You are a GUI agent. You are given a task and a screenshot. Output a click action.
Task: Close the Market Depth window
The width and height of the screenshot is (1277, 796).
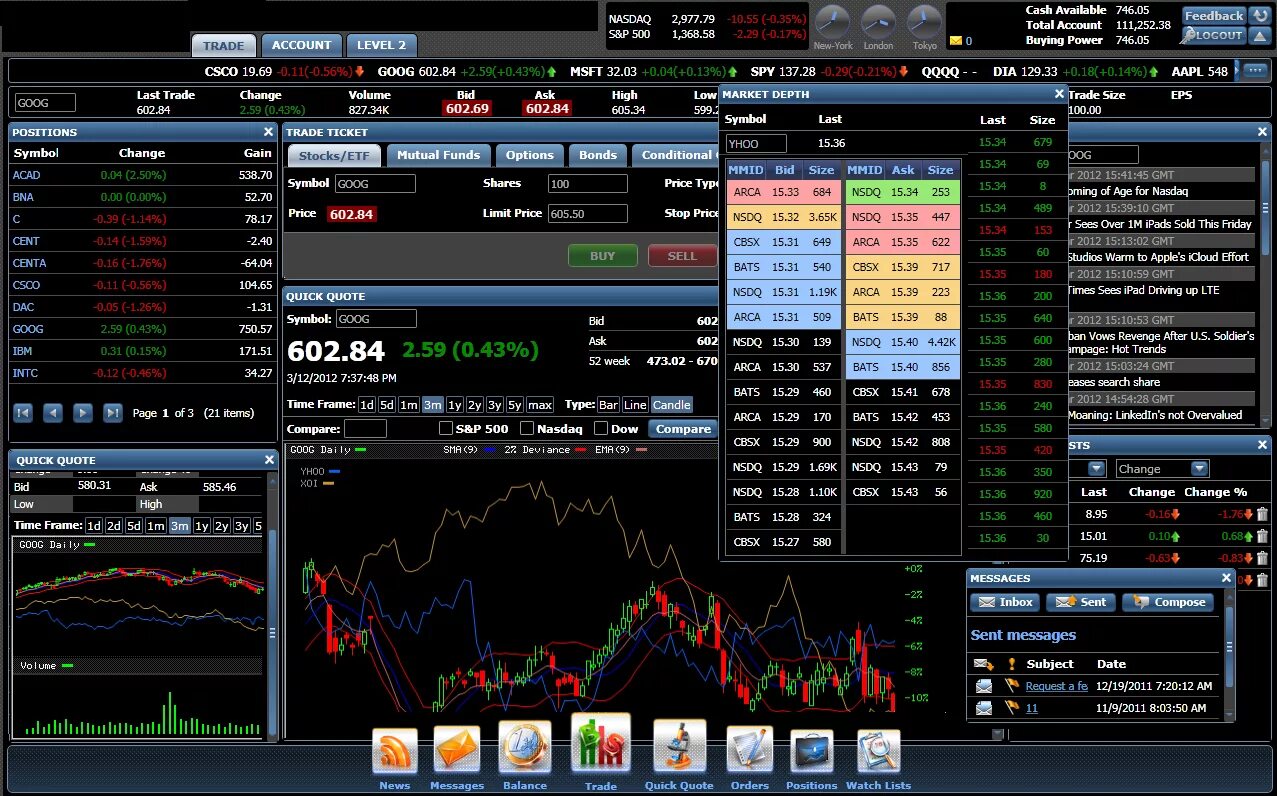[1059, 94]
